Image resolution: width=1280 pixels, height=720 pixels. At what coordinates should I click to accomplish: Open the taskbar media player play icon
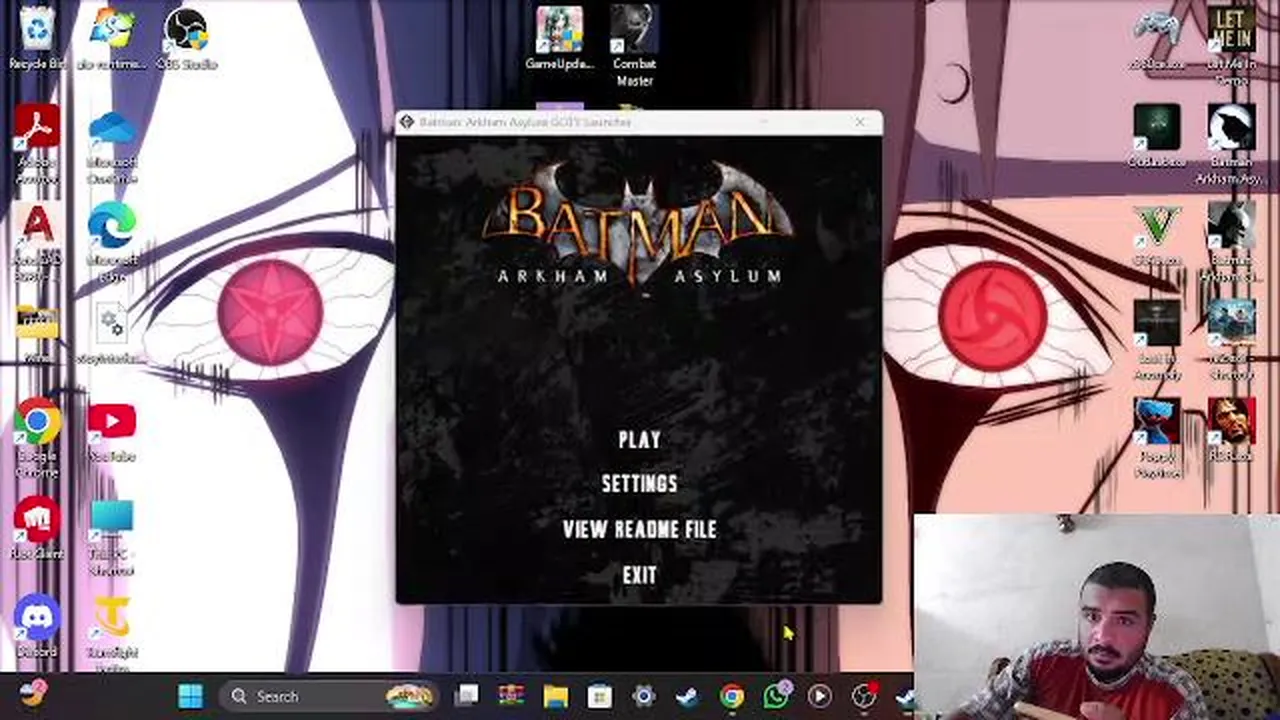tap(820, 696)
